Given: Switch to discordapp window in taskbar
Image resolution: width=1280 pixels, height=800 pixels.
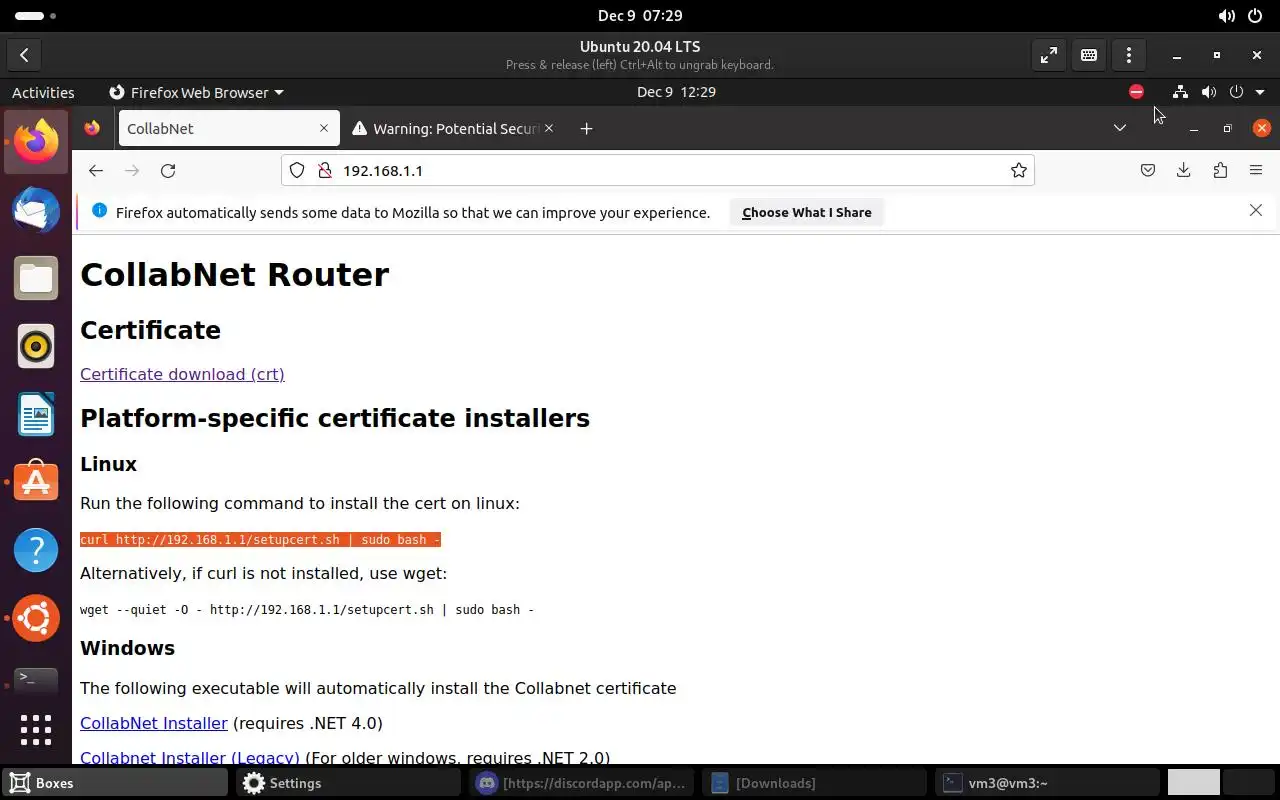Looking at the screenshot, I should tap(584, 783).
